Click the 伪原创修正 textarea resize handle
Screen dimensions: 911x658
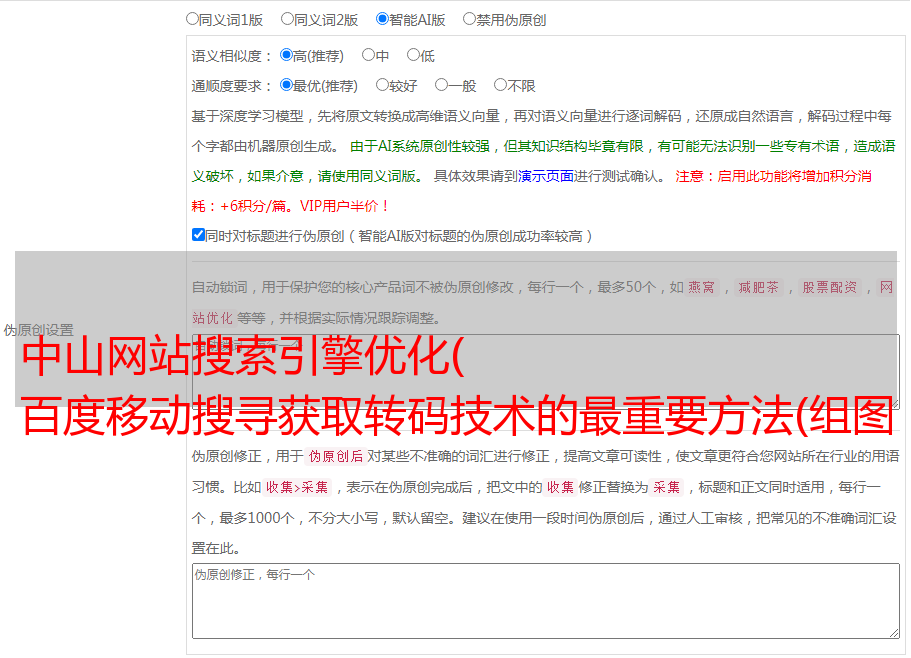(x=893, y=631)
